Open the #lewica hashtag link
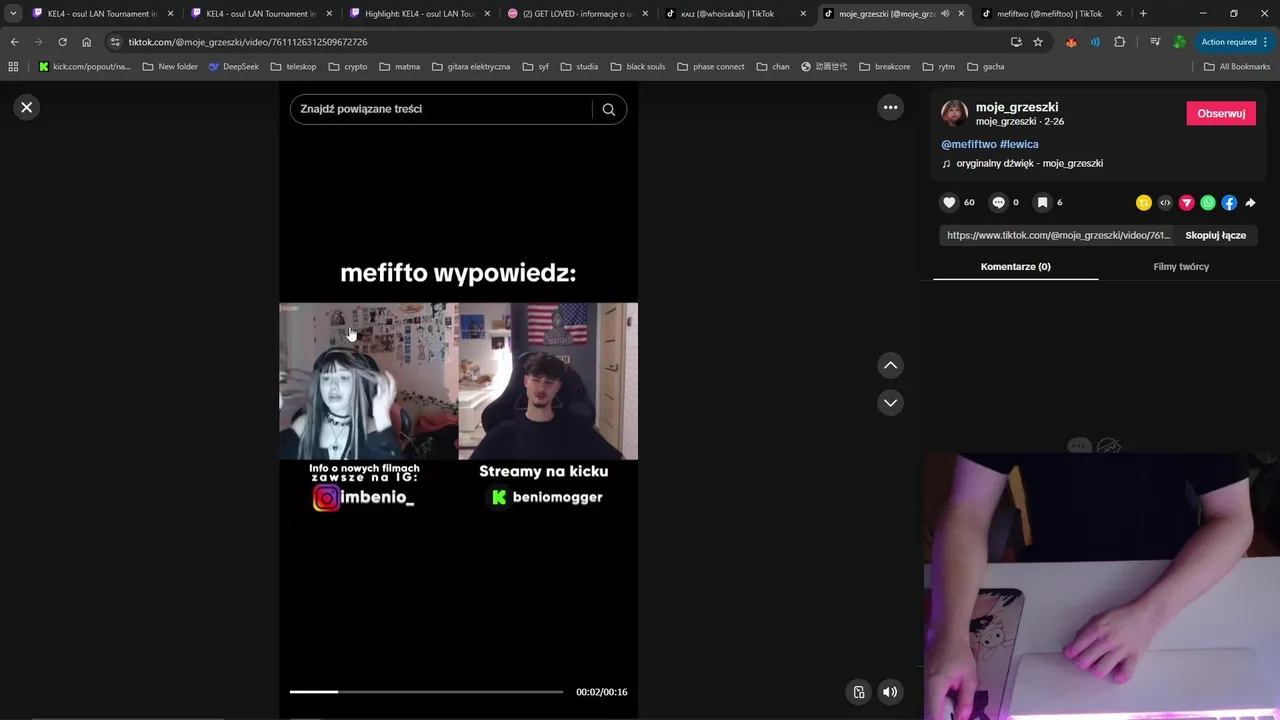 click(1019, 144)
